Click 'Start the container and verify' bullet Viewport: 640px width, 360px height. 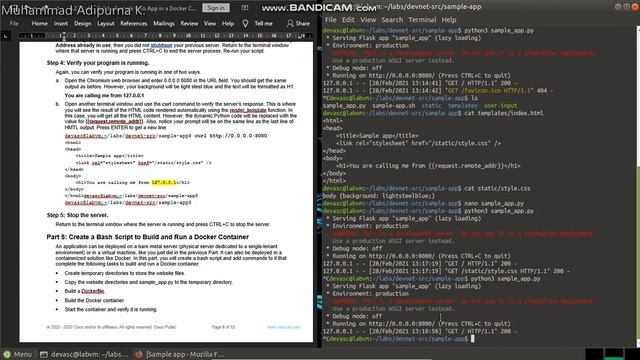coord(111,309)
